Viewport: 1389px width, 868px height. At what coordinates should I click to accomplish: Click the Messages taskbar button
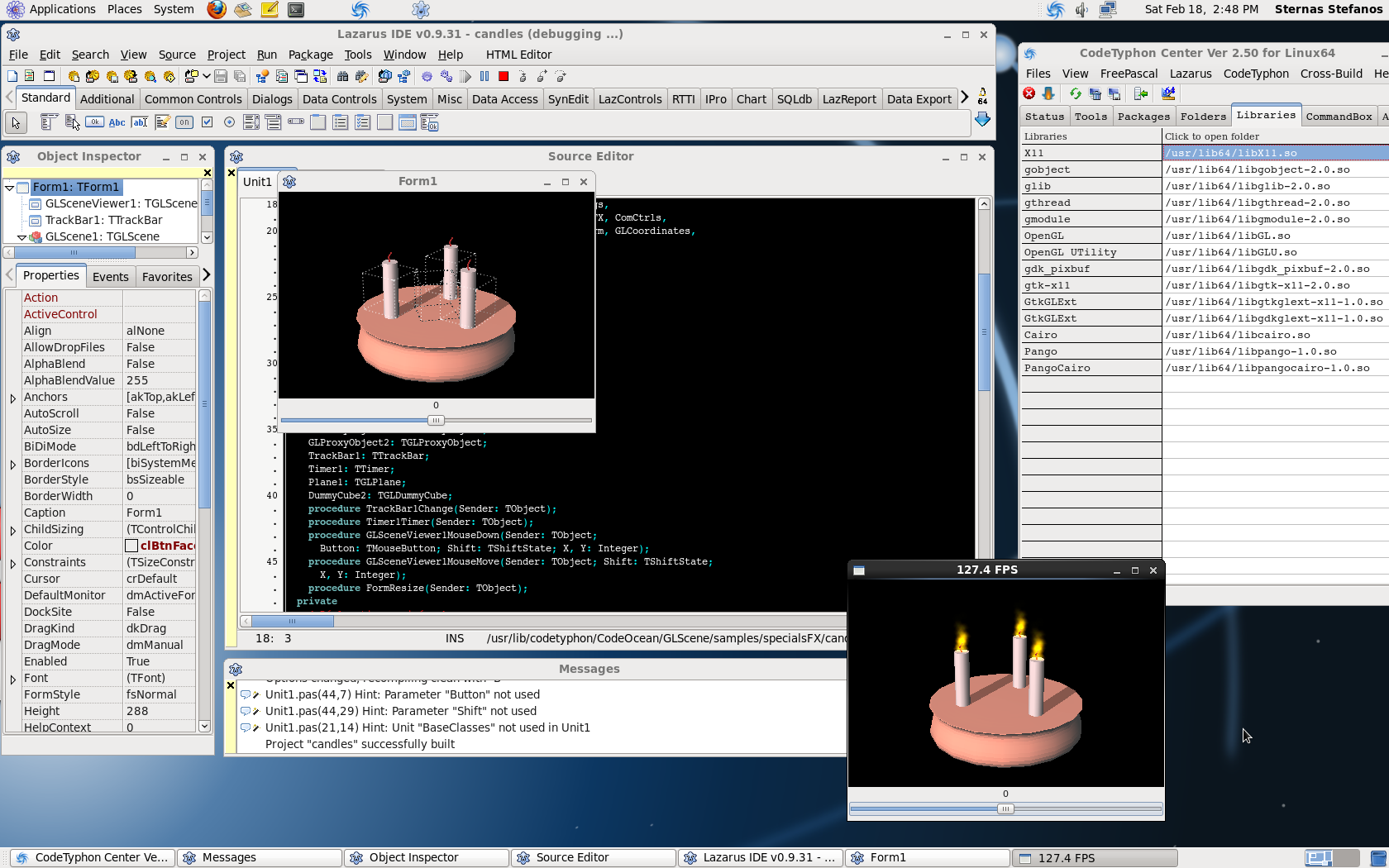pos(260,857)
